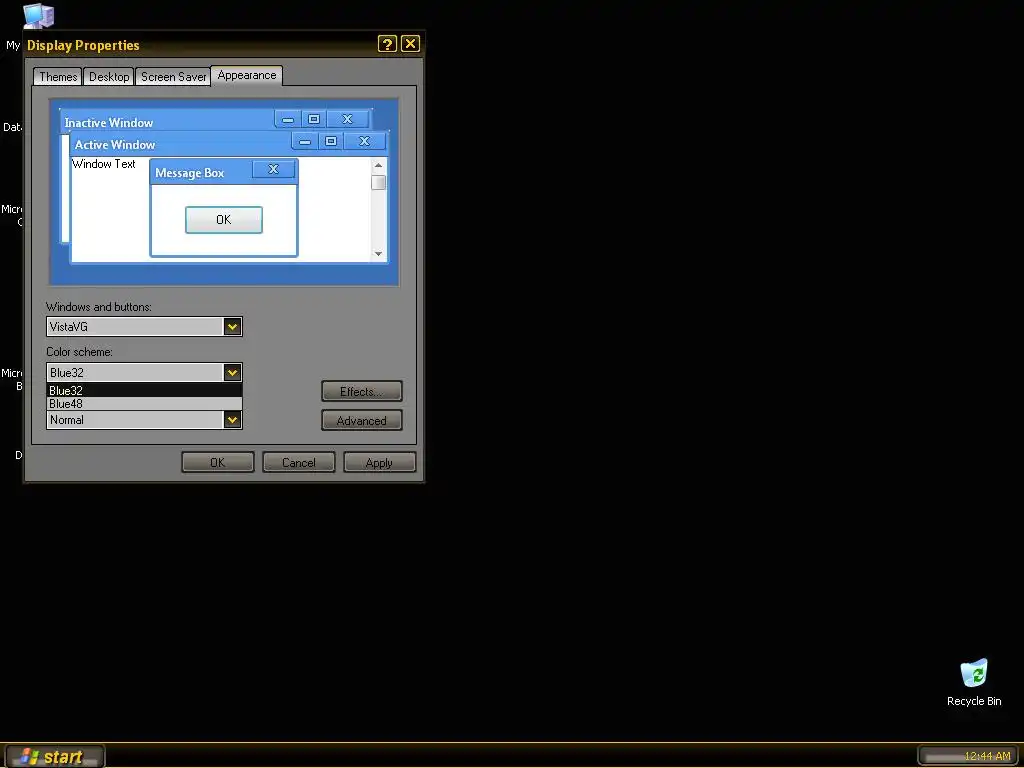This screenshot has width=1024, height=768.
Task: Expand the Windows and buttons dropdown arrow
Action: [232, 327]
